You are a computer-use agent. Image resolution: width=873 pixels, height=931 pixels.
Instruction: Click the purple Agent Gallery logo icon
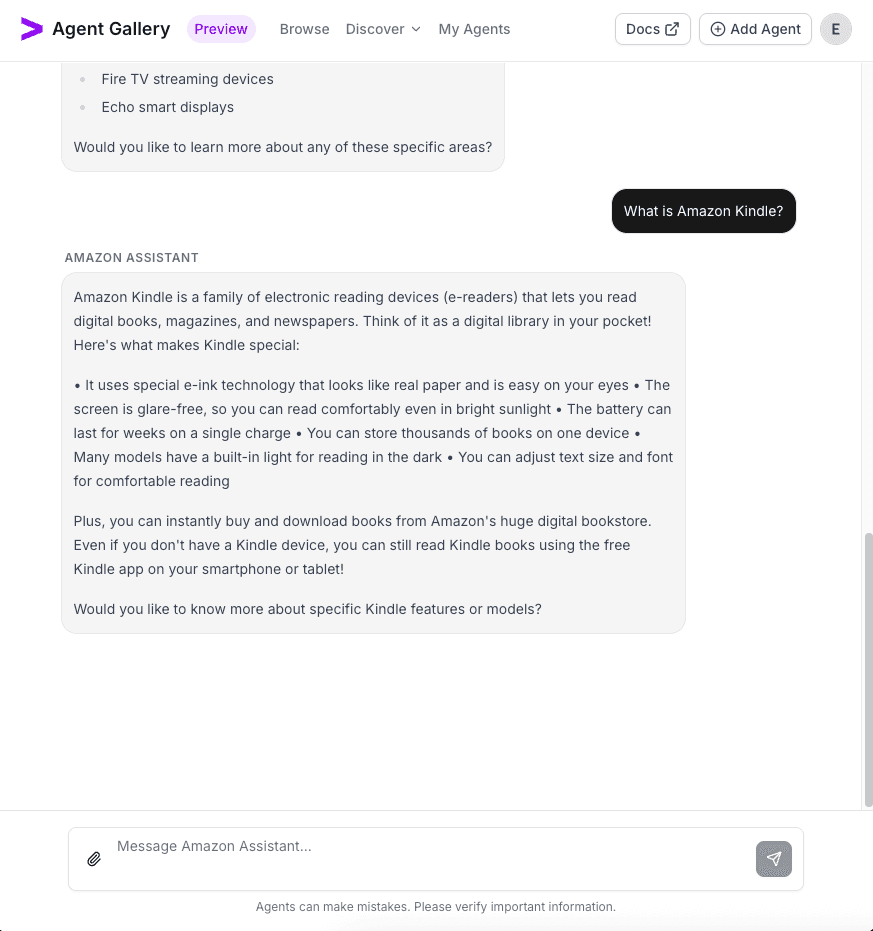click(x=32, y=29)
